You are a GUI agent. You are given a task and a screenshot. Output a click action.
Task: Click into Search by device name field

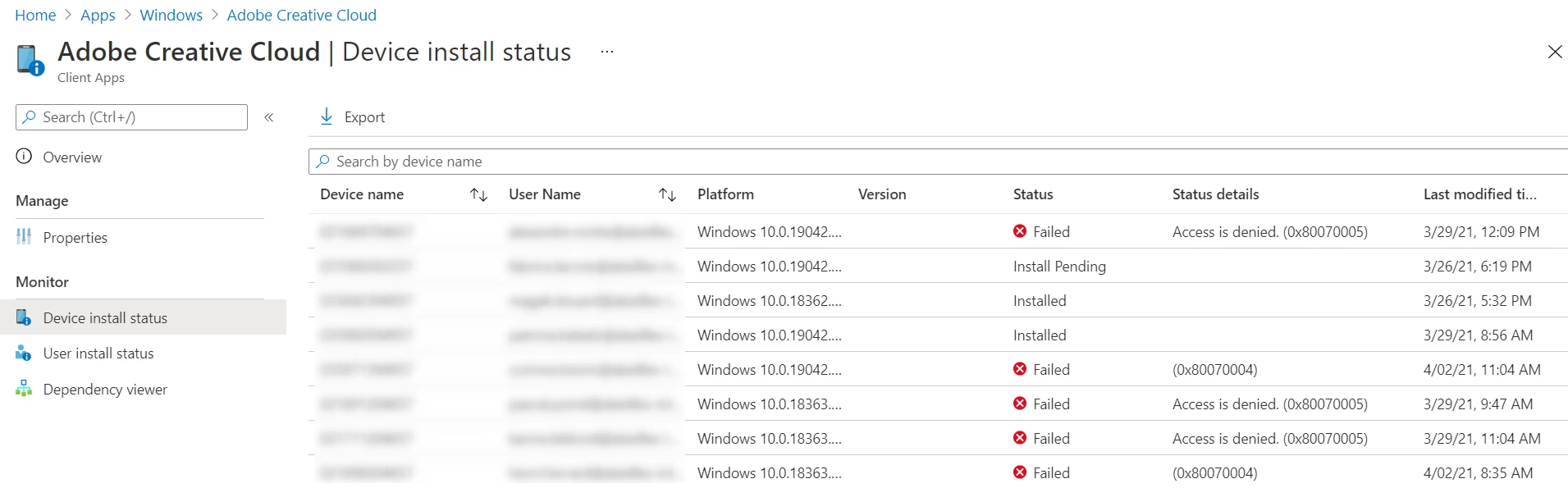tap(938, 162)
